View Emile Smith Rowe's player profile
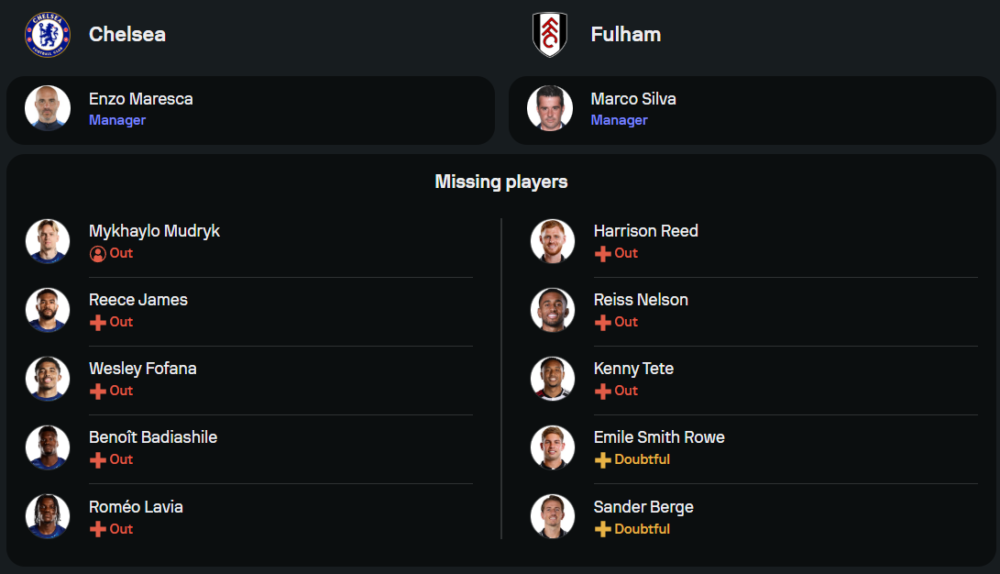The width and height of the screenshot is (1000, 574). pyautogui.click(x=658, y=437)
